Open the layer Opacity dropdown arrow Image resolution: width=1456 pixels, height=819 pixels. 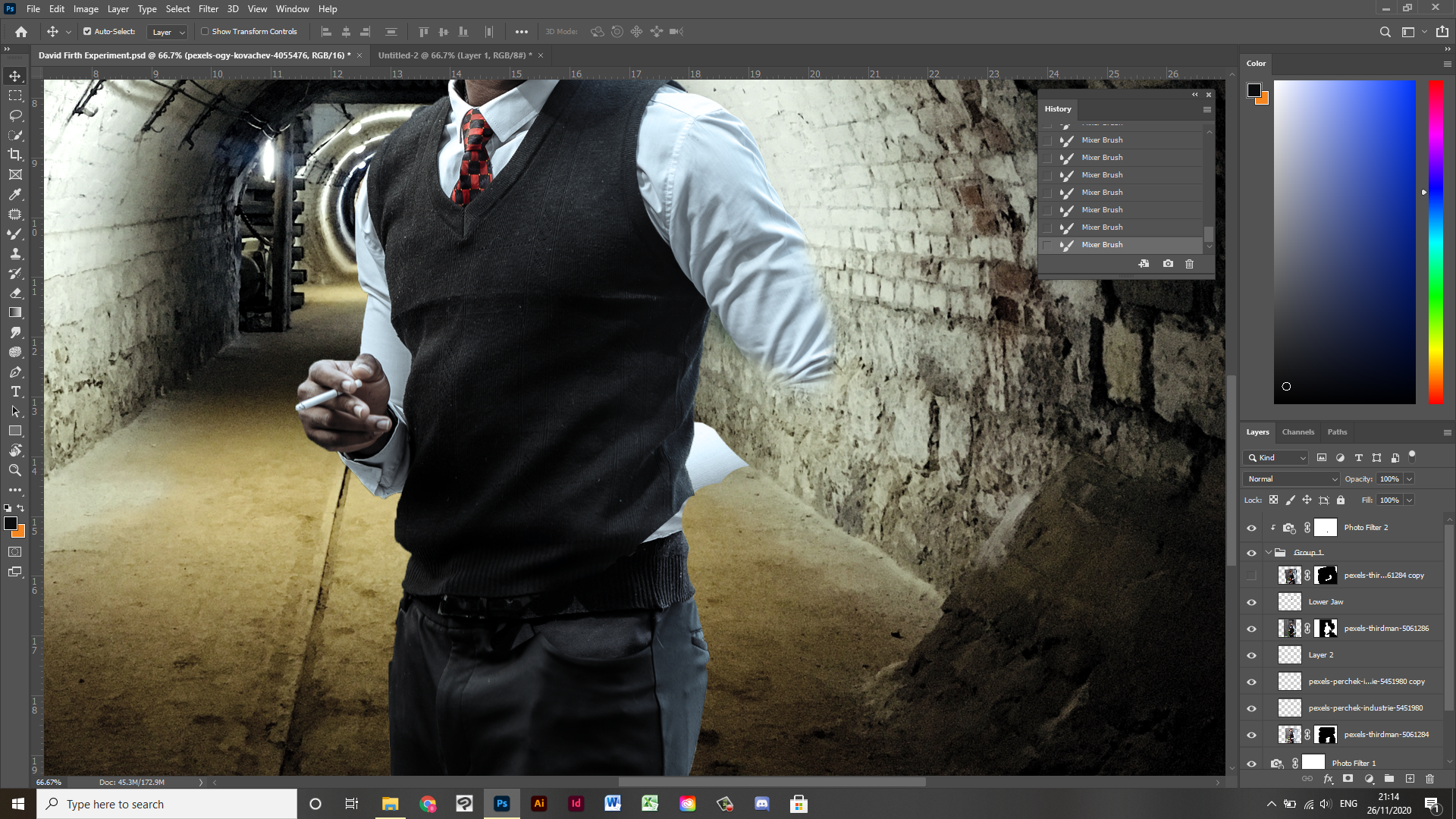(1409, 479)
